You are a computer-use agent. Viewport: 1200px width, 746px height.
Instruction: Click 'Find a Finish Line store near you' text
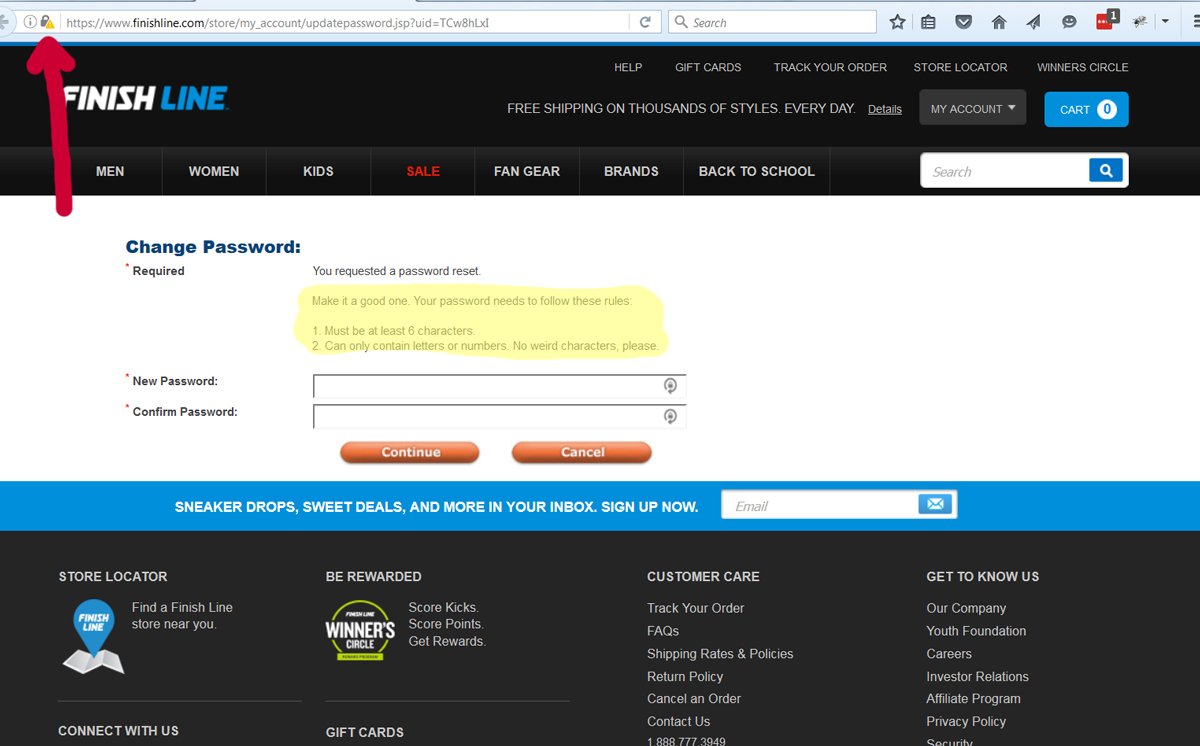[x=182, y=616]
